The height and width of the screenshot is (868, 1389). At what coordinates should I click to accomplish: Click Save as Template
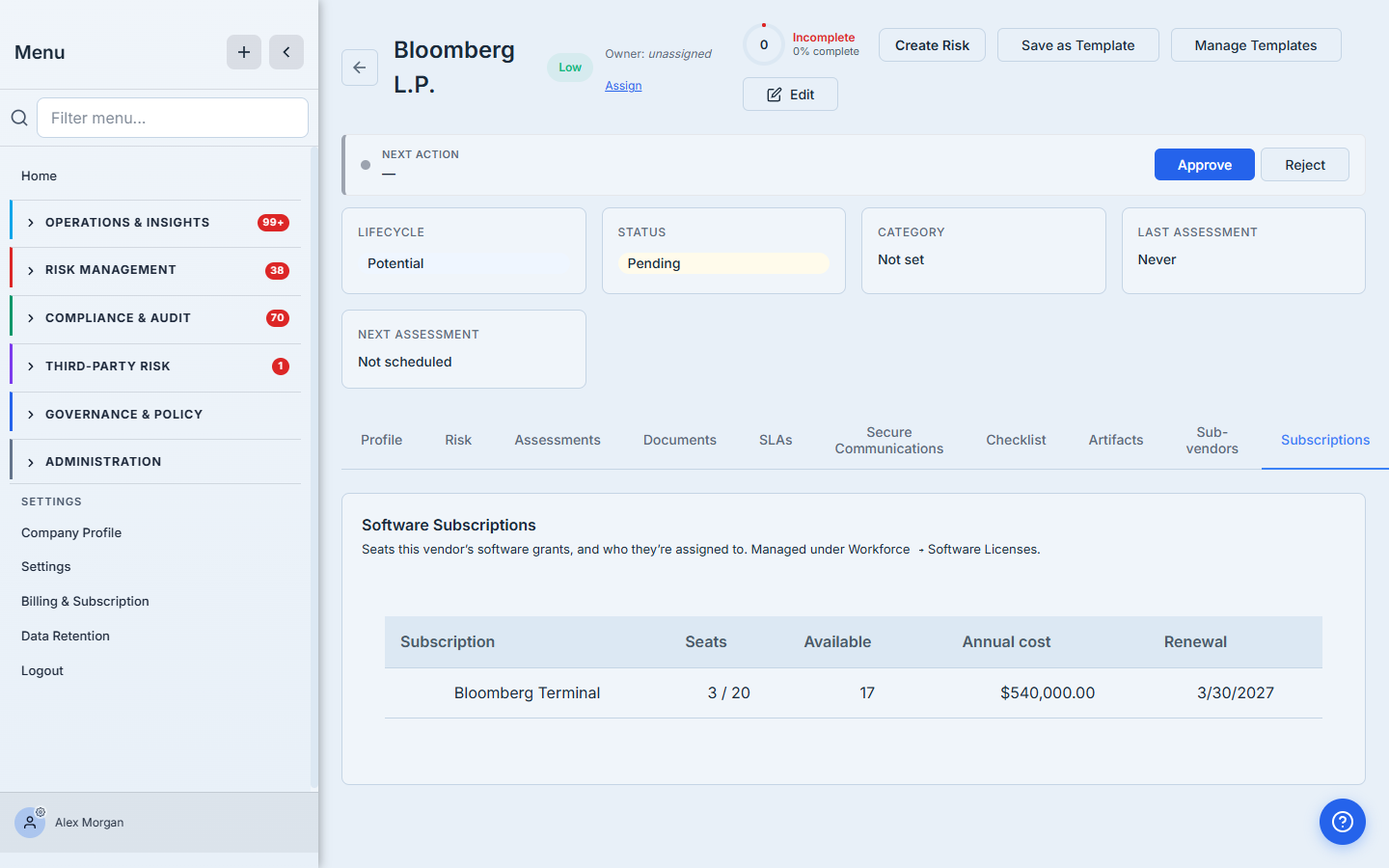point(1077,45)
